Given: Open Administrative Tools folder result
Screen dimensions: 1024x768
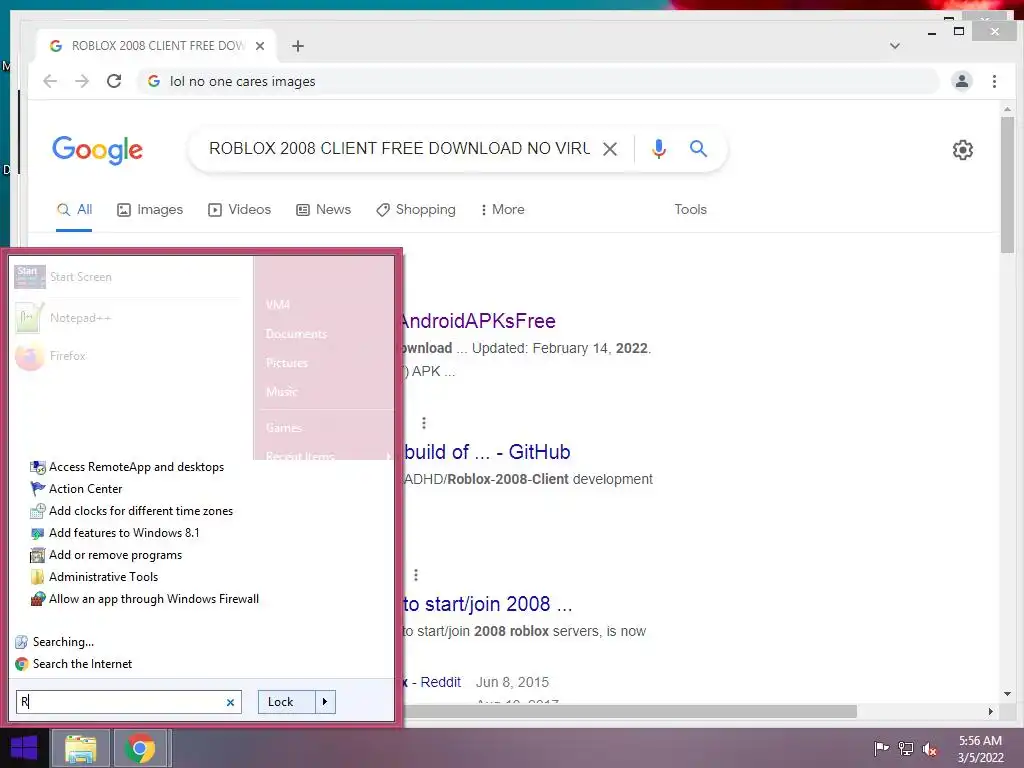Looking at the screenshot, I should 94,577.
